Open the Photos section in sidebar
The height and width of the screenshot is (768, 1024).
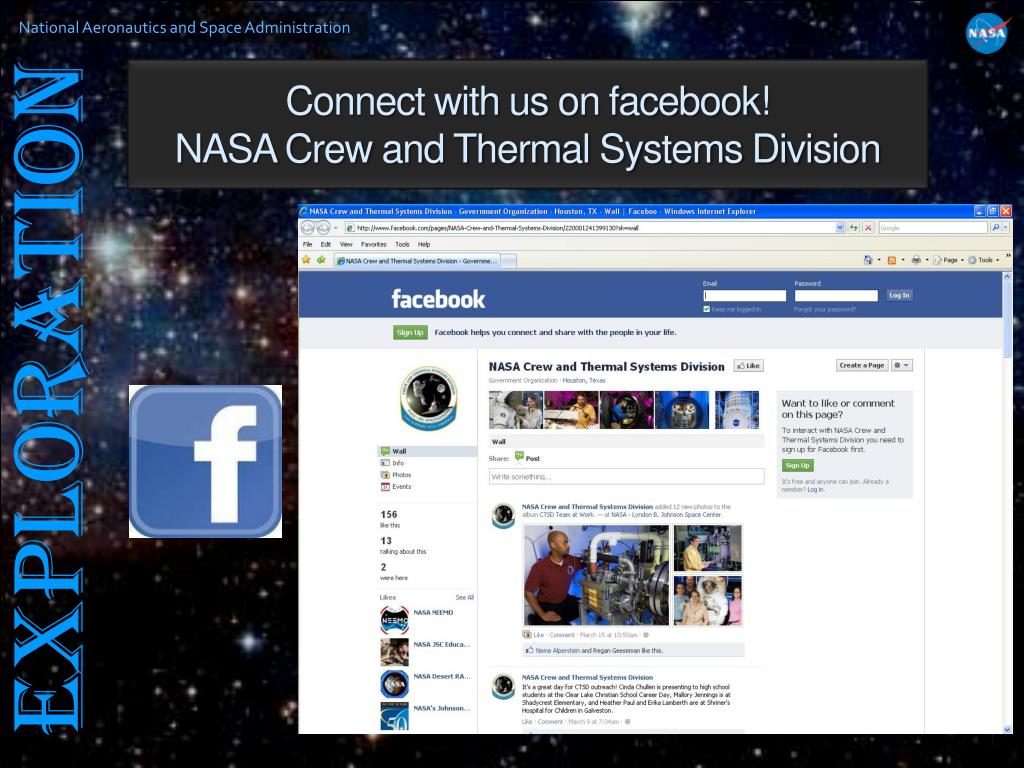[x=396, y=475]
